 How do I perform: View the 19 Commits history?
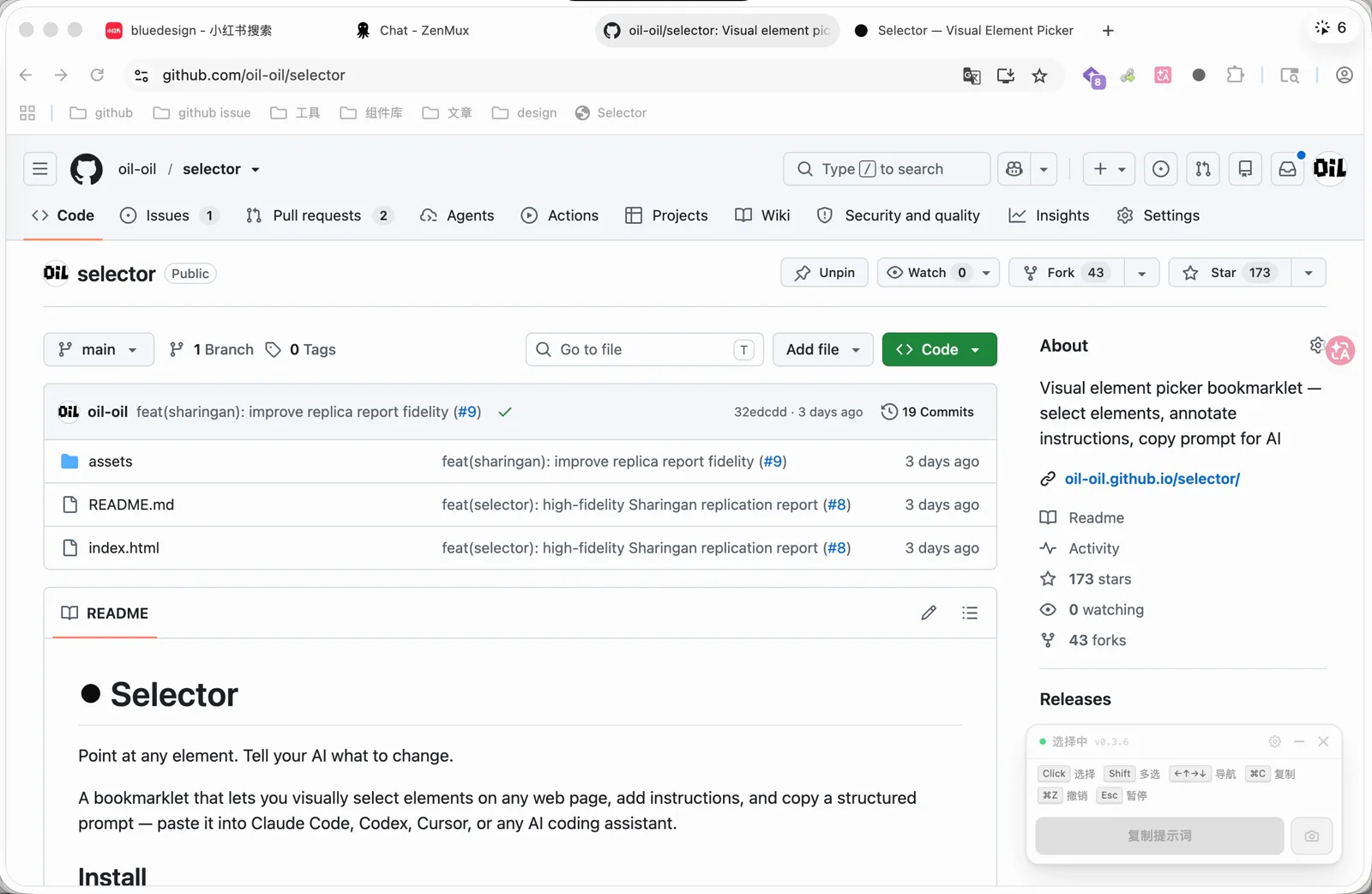pyautogui.click(x=927, y=412)
